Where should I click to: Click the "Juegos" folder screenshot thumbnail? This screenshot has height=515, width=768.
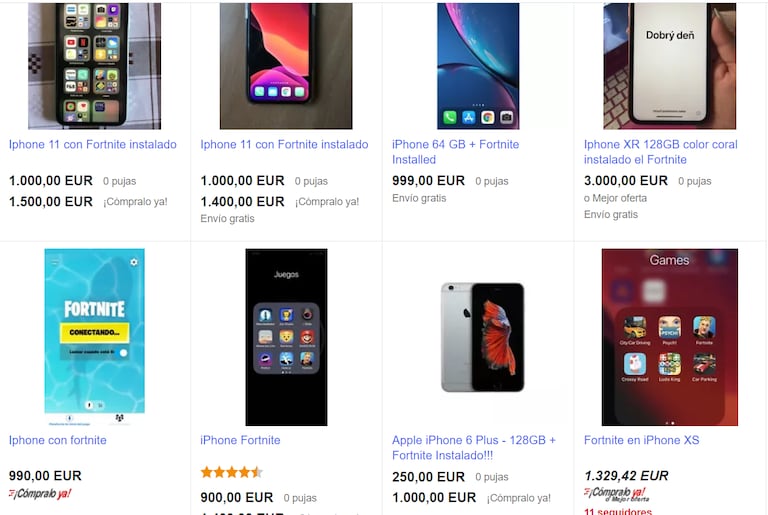tap(286, 337)
